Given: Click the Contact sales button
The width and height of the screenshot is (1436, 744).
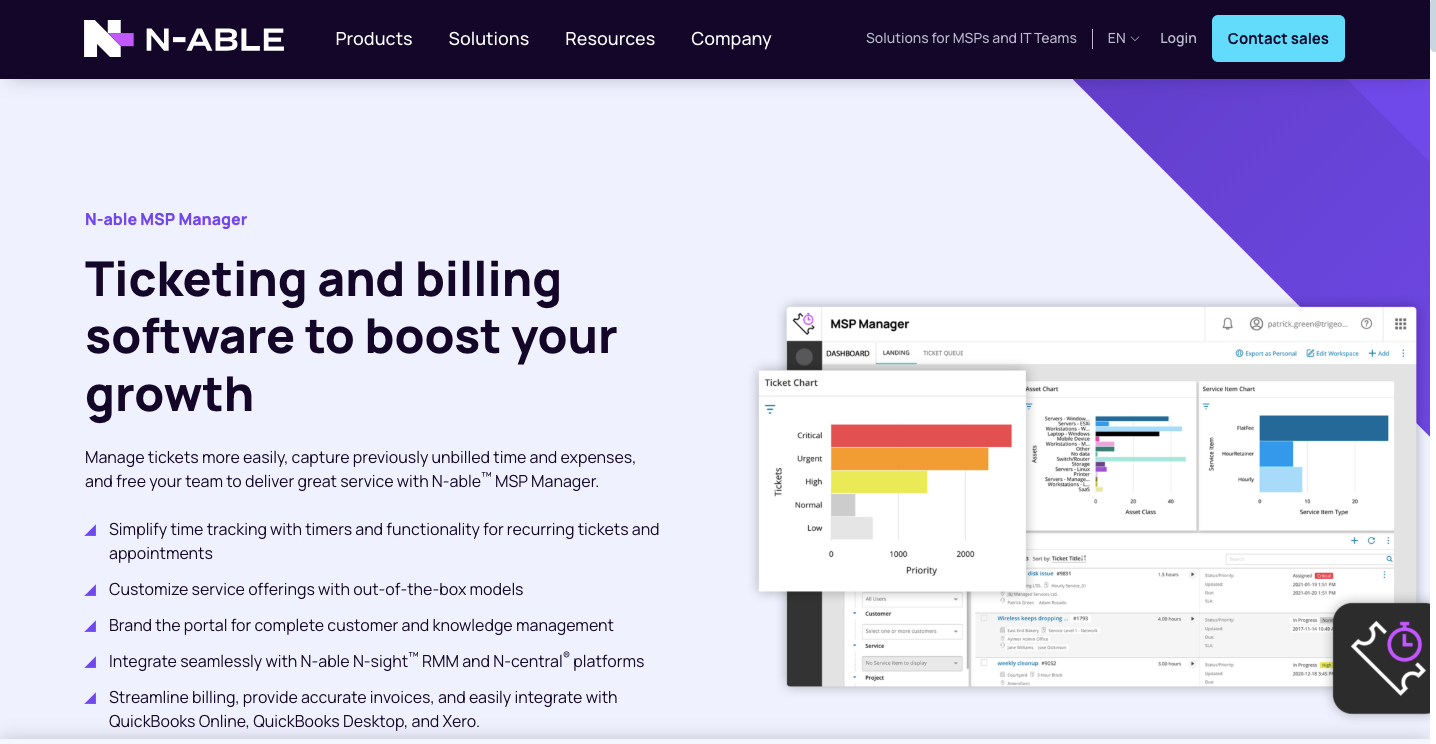Looking at the screenshot, I should point(1278,39).
